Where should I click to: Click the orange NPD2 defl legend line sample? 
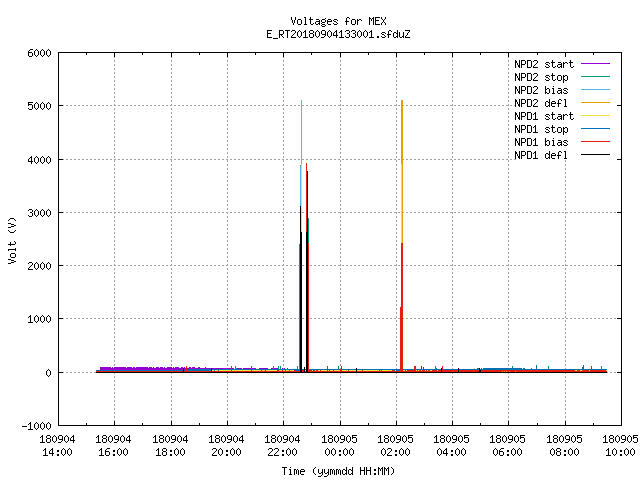(x=595, y=103)
